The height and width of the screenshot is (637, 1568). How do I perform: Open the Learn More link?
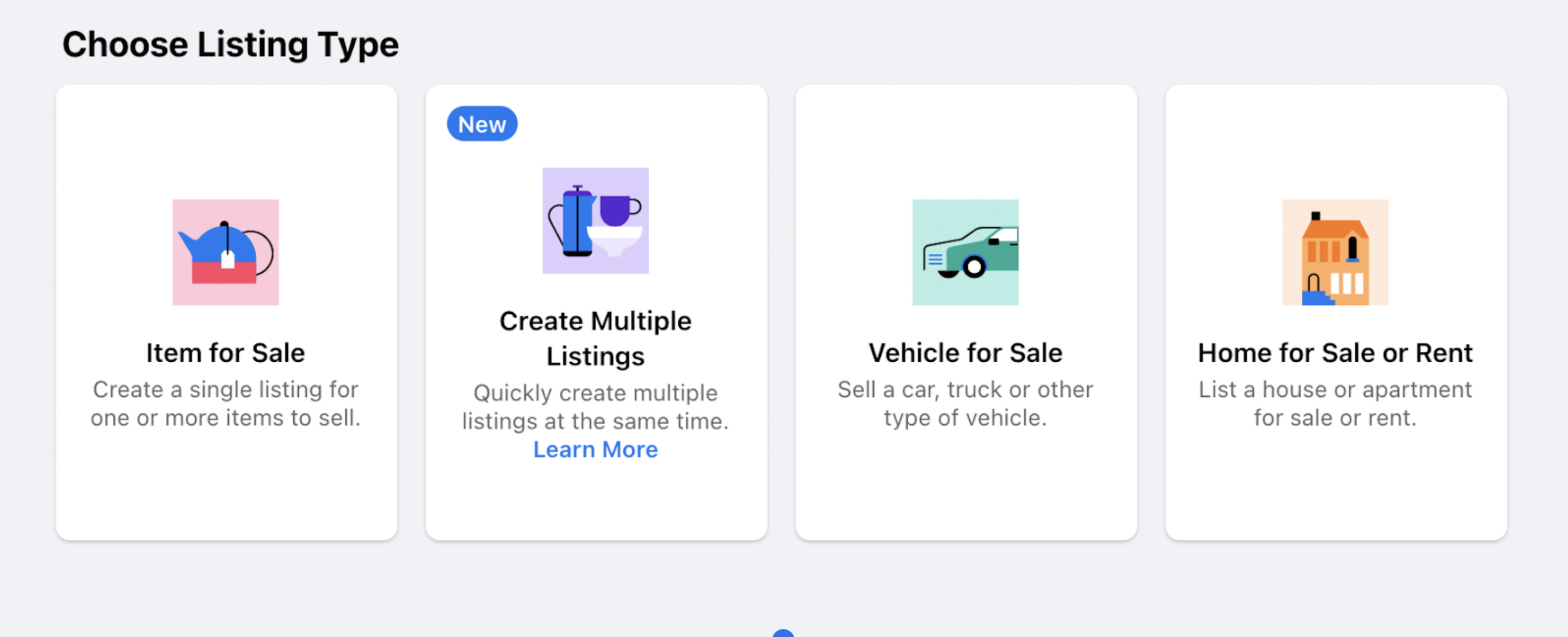pos(595,449)
